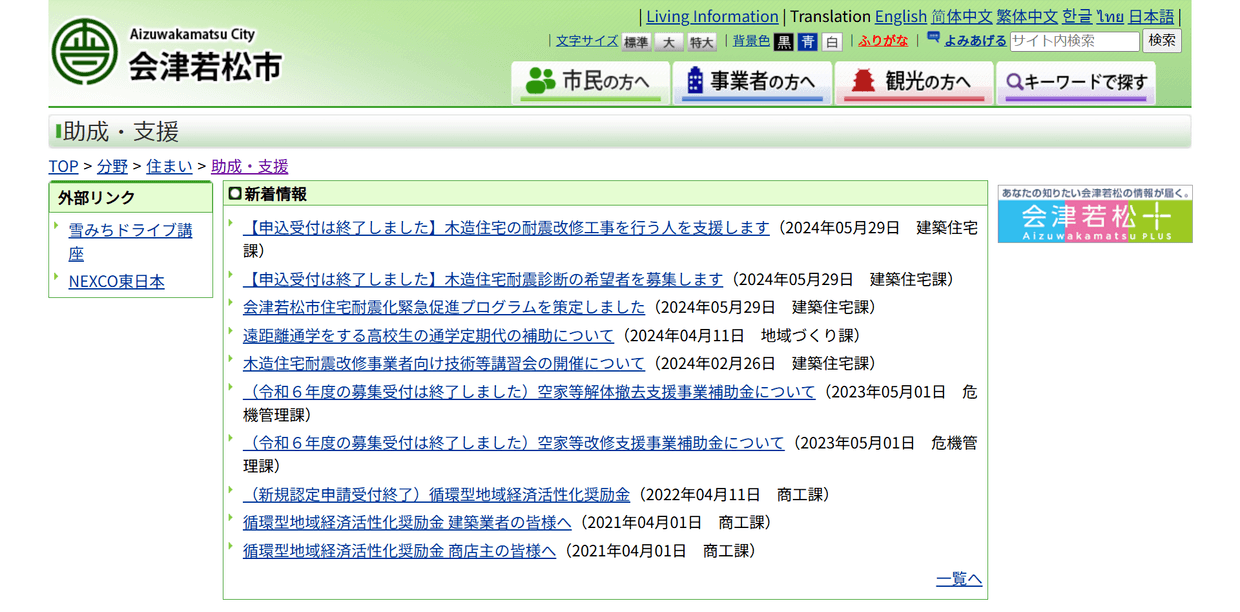Open the 雪みちドライブ講座 external link
The image size is (1240, 612).
[130, 242]
